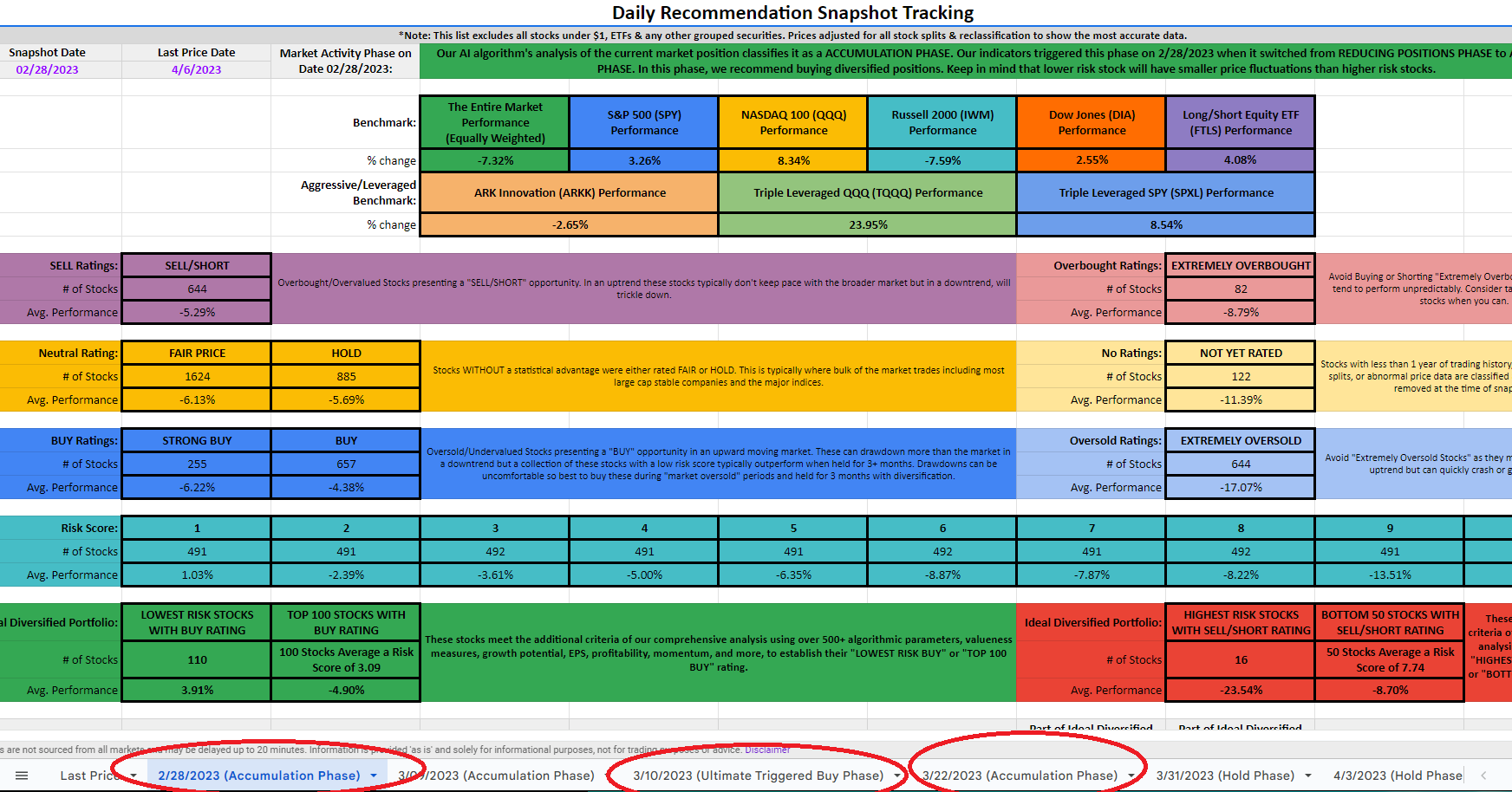Expand the 2/28/2023 tab dropdown arrow
Viewport: 1512px width, 792px height.
click(374, 776)
